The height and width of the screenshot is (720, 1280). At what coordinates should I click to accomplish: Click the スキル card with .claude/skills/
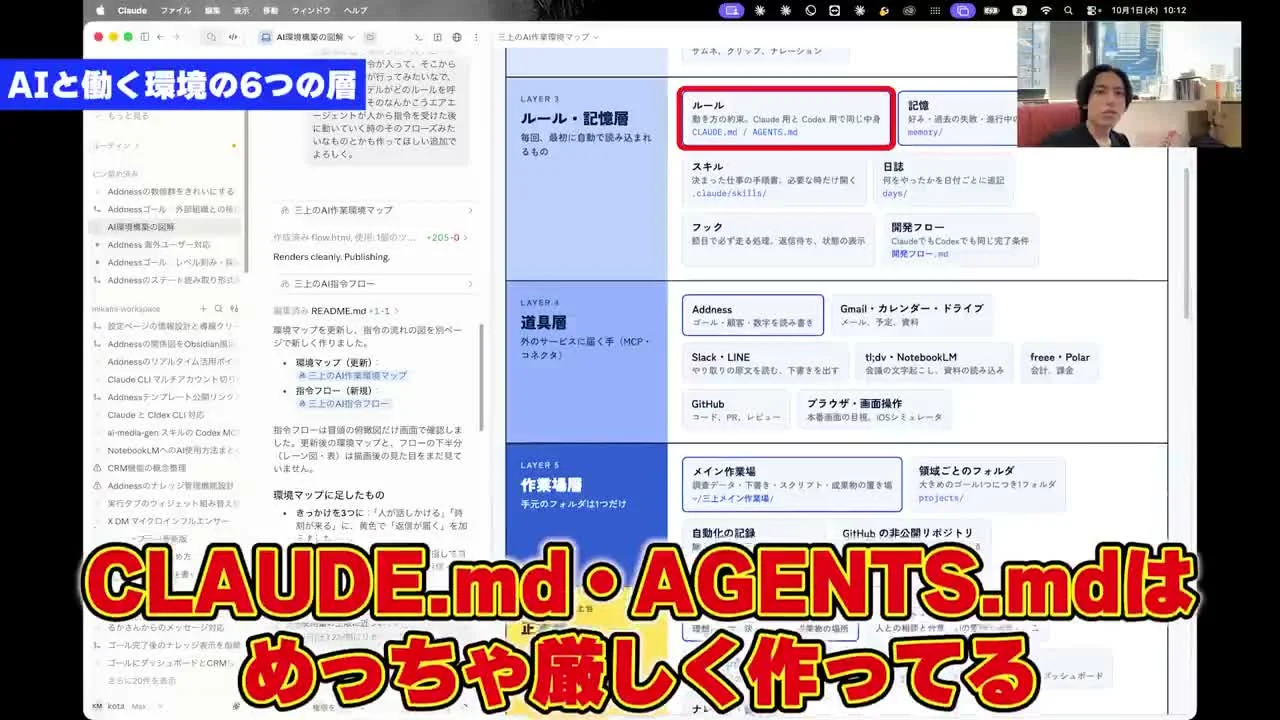(x=774, y=180)
